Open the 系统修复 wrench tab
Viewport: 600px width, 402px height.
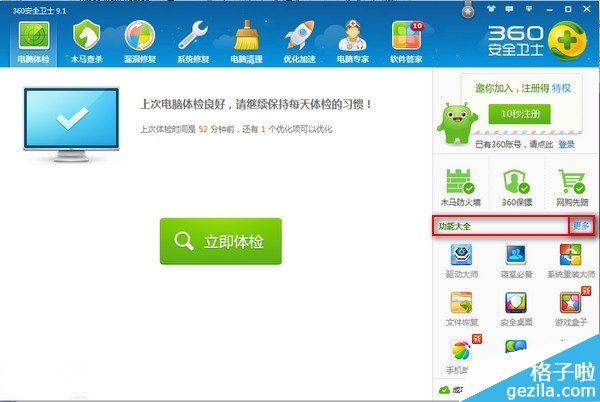tap(193, 42)
